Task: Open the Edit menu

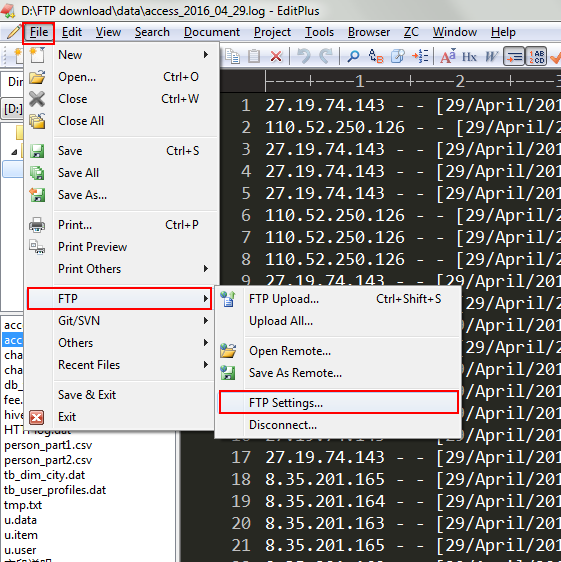Action: pos(72,33)
